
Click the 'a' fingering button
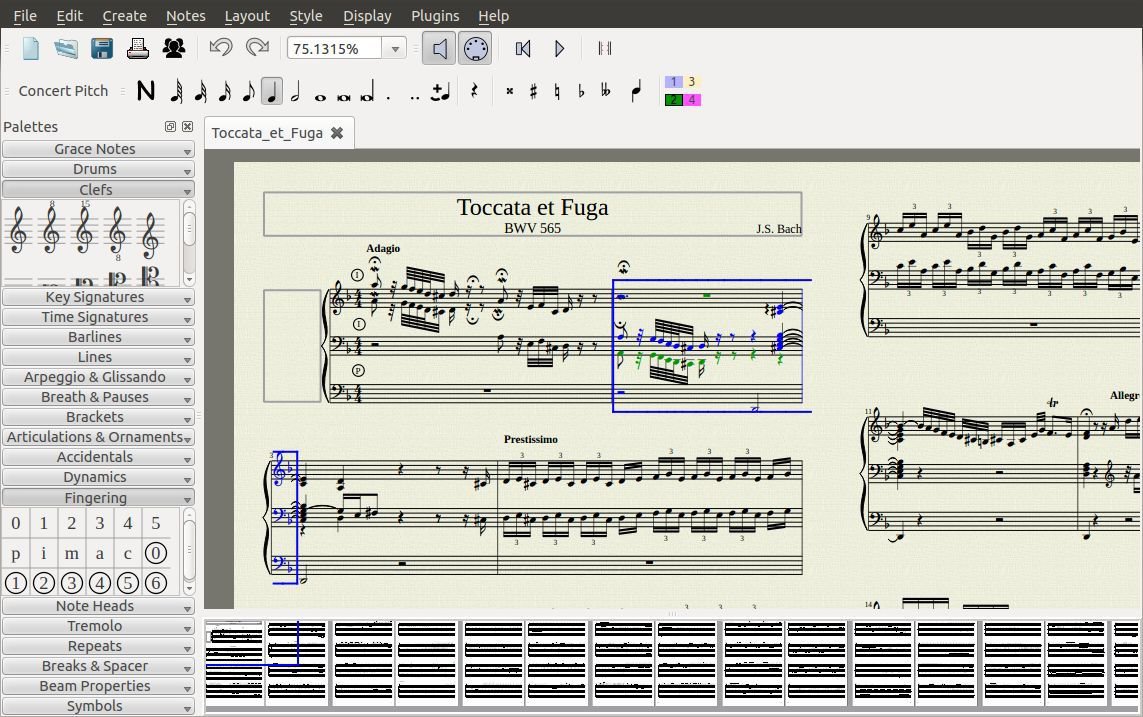tap(99, 553)
